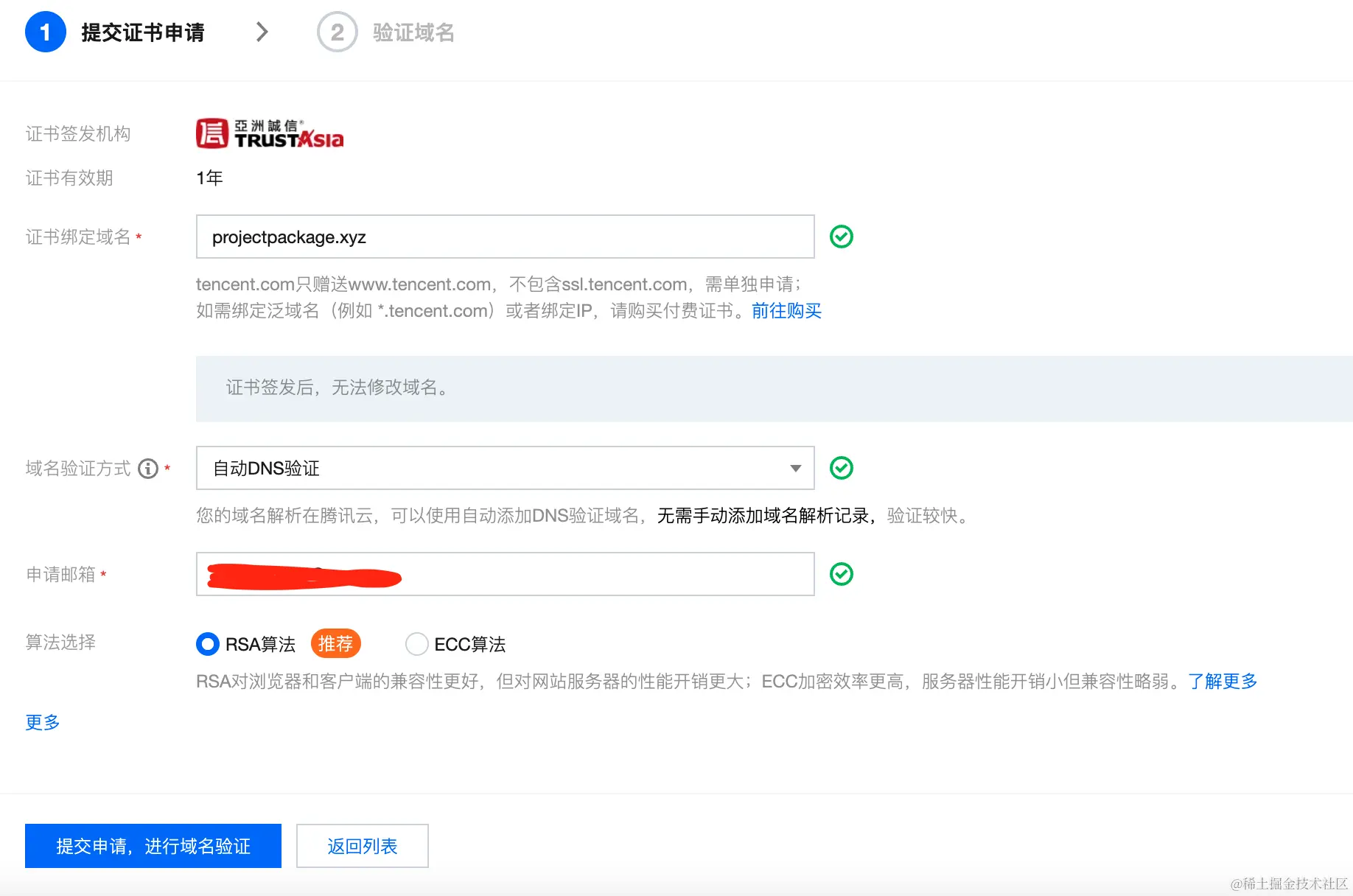1353x896 pixels.
Task: Click the arrow between the two steps
Action: click(x=262, y=32)
